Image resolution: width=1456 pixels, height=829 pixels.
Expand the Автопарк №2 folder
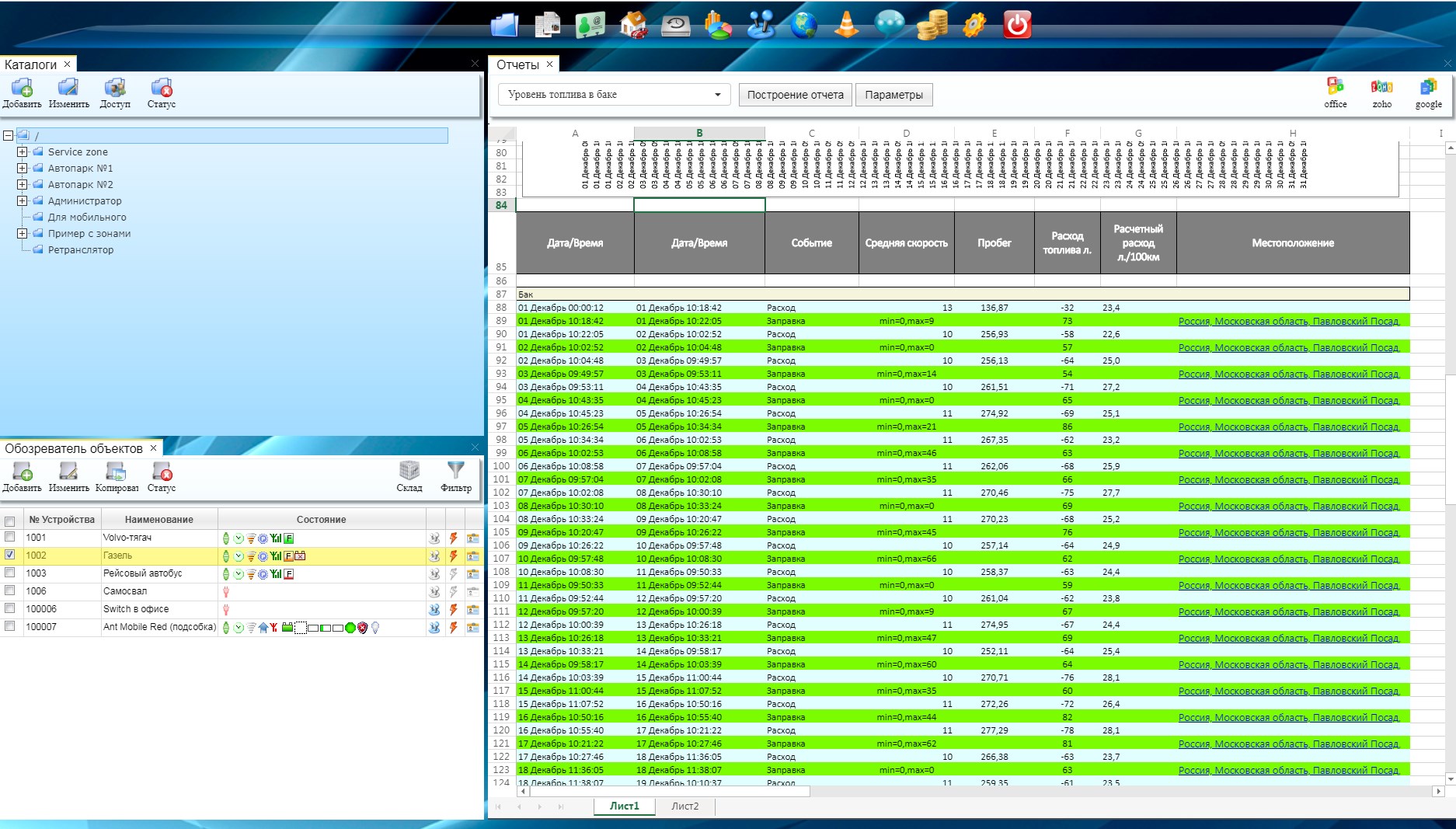[x=23, y=185]
